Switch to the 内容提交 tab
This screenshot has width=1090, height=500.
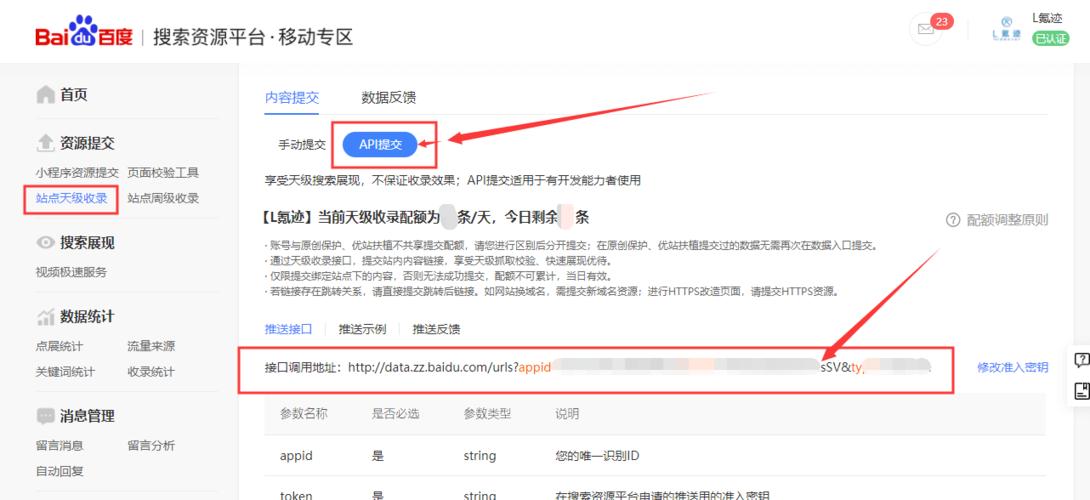click(292, 97)
